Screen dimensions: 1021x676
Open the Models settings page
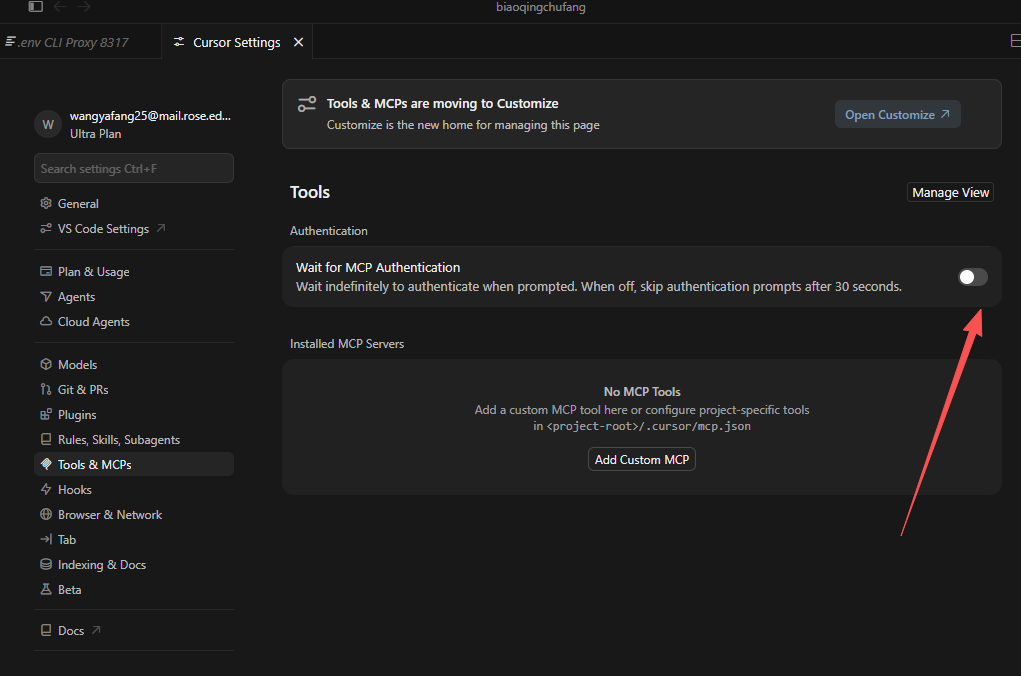pyautogui.click(x=133, y=365)
